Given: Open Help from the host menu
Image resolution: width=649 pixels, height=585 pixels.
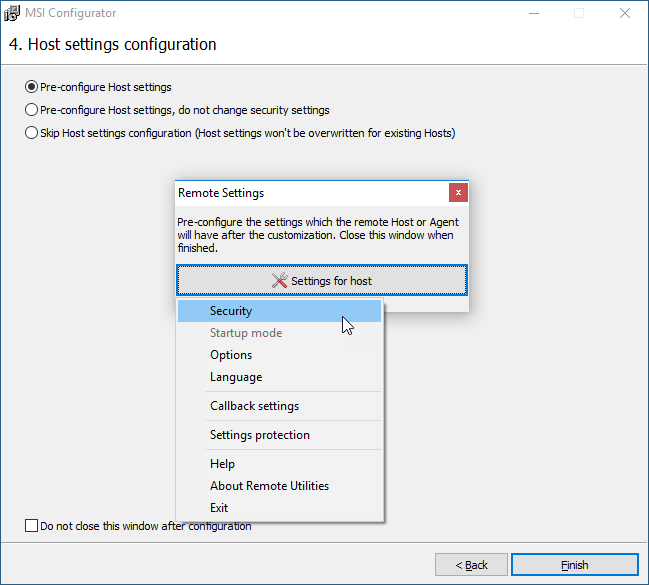Looking at the screenshot, I should click(x=222, y=464).
